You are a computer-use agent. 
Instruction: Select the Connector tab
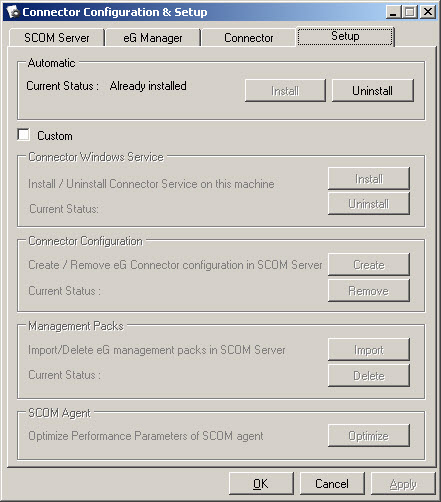pos(248,38)
